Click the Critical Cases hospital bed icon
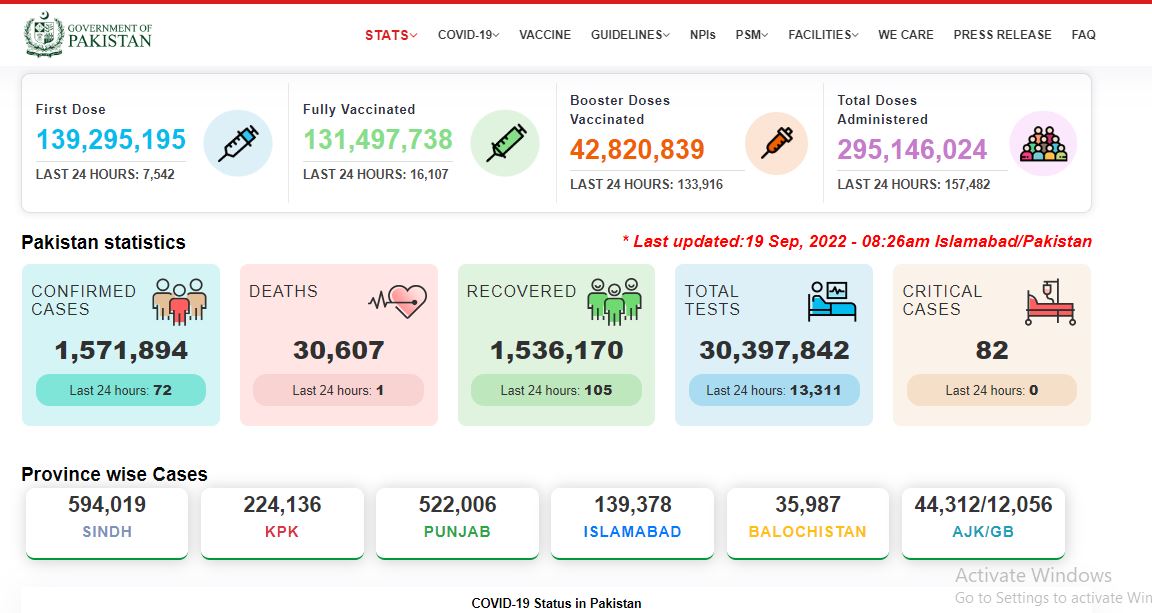The width and height of the screenshot is (1152, 613). pyautogui.click(x=1051, y=302)
